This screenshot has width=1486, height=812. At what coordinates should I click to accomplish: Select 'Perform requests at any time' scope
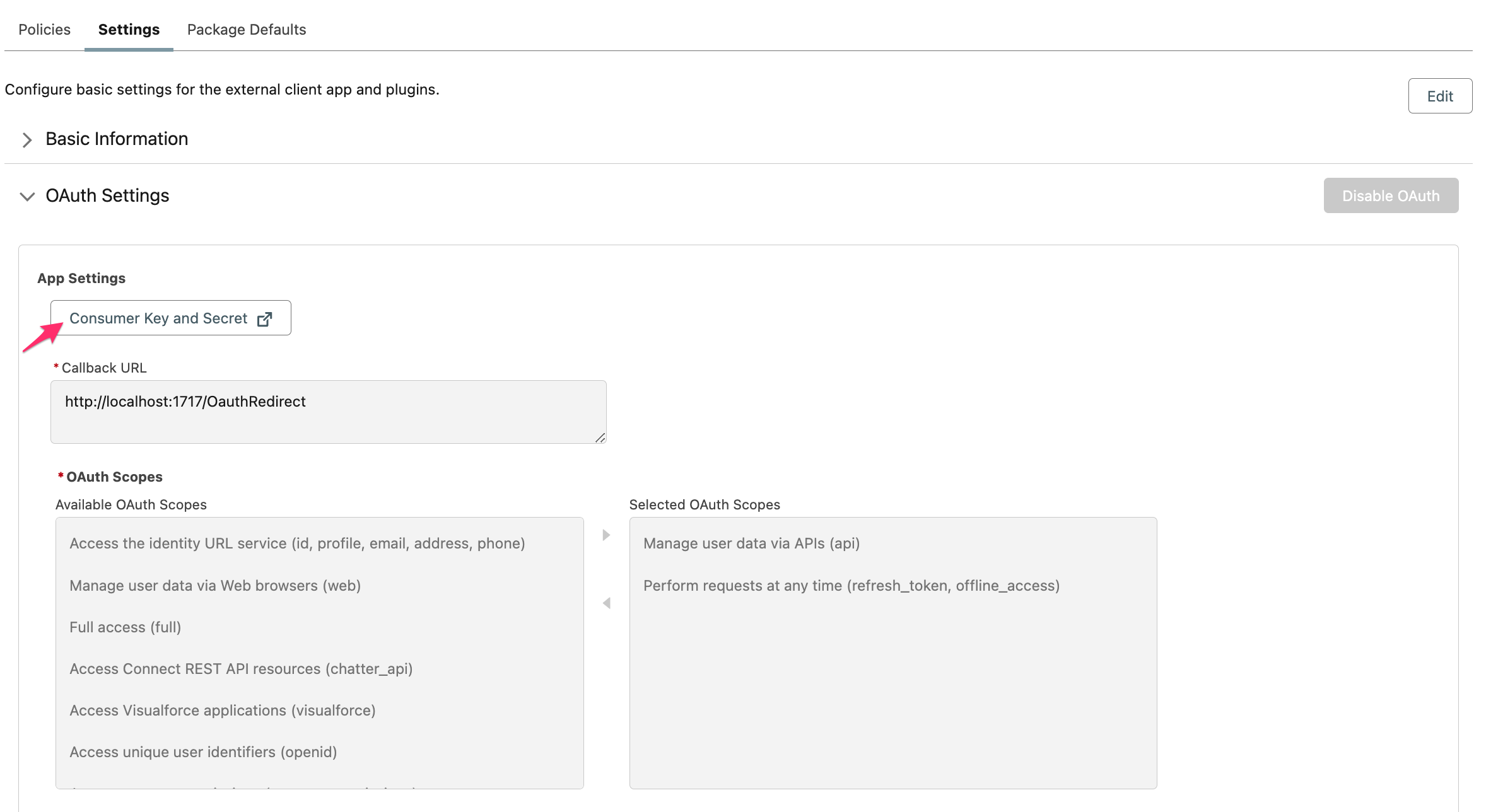(x=851, y=585)
